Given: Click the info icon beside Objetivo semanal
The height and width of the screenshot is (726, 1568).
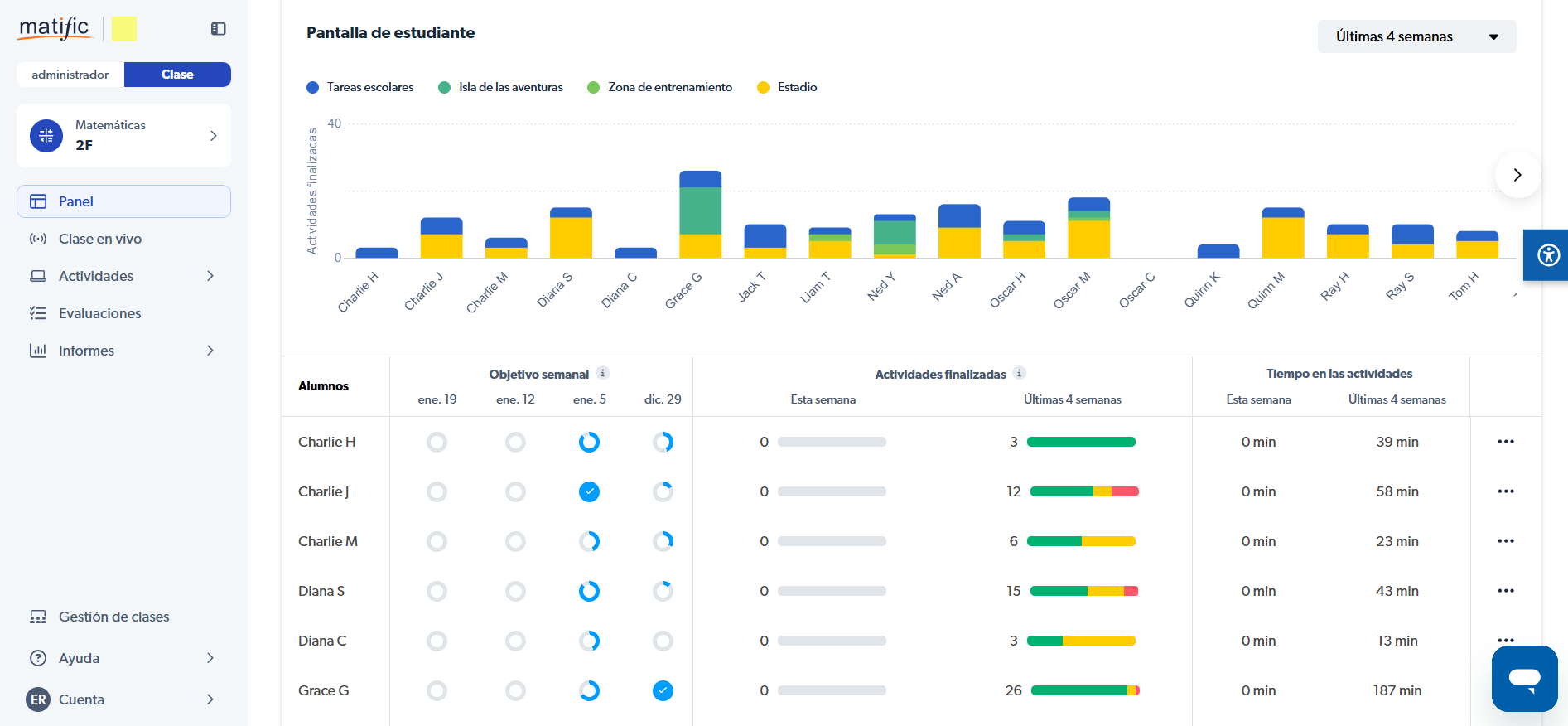Looking at the screenshot, I should [x=603, y=373].
